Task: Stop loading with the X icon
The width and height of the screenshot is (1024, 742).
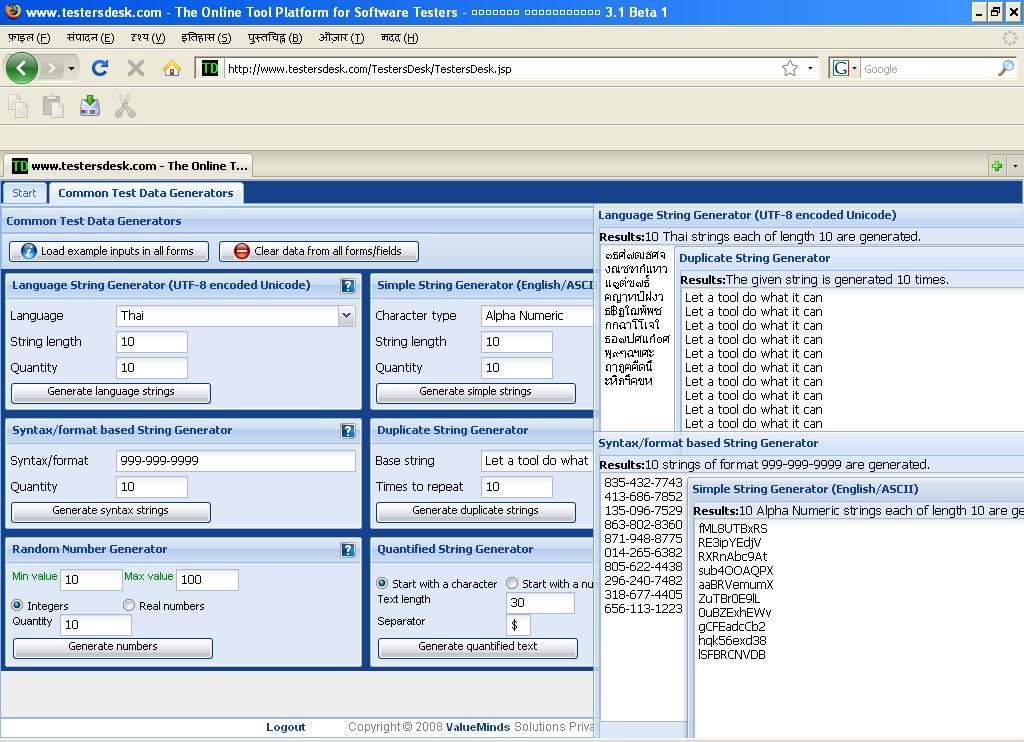Action: [136, 68]
